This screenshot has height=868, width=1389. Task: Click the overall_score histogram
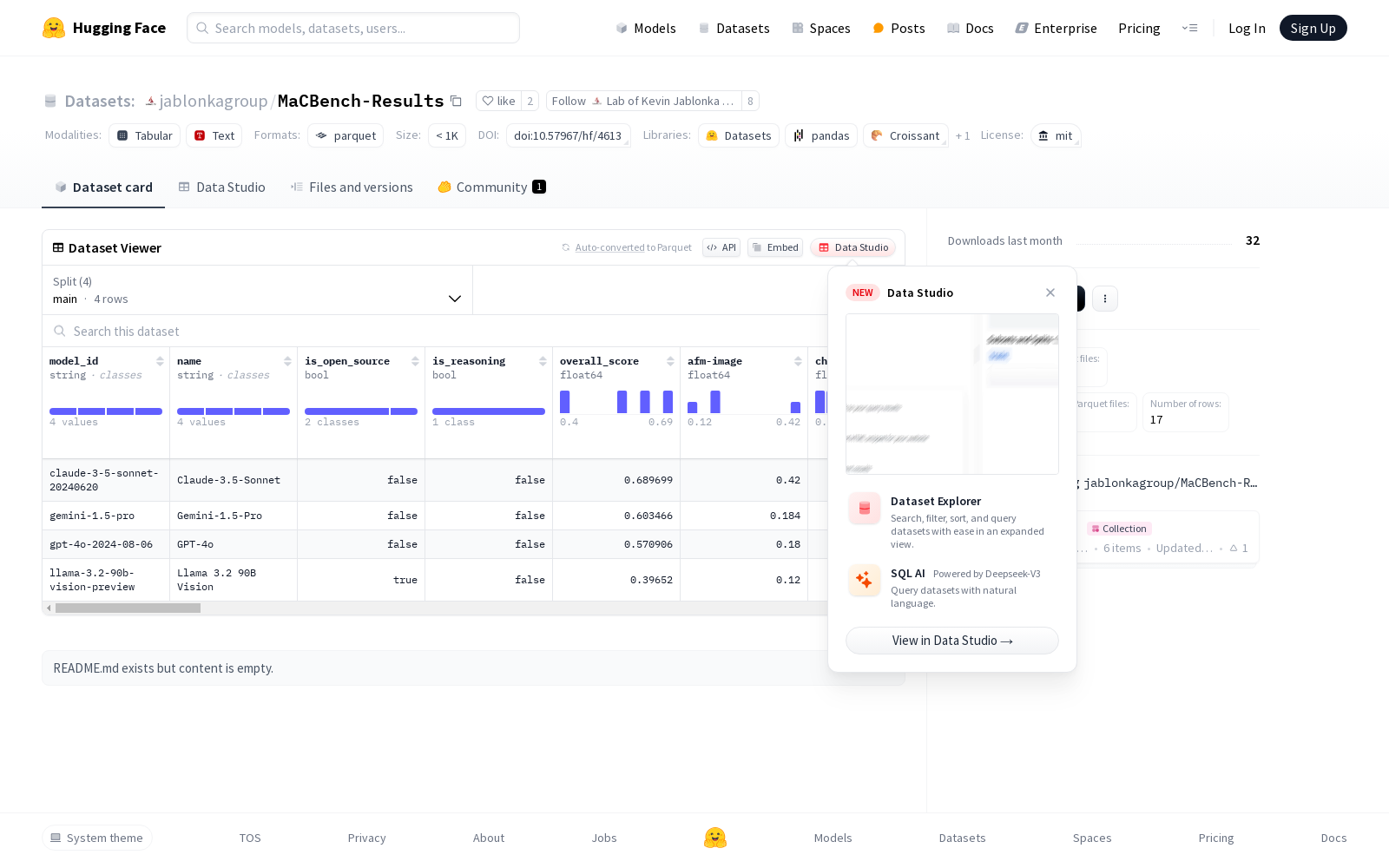coord(616,402)
